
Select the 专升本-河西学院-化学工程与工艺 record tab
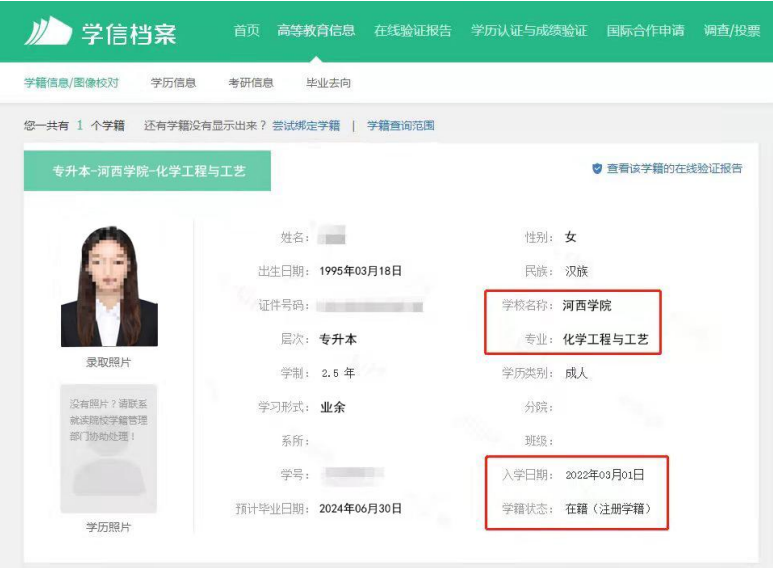(148, 171)
